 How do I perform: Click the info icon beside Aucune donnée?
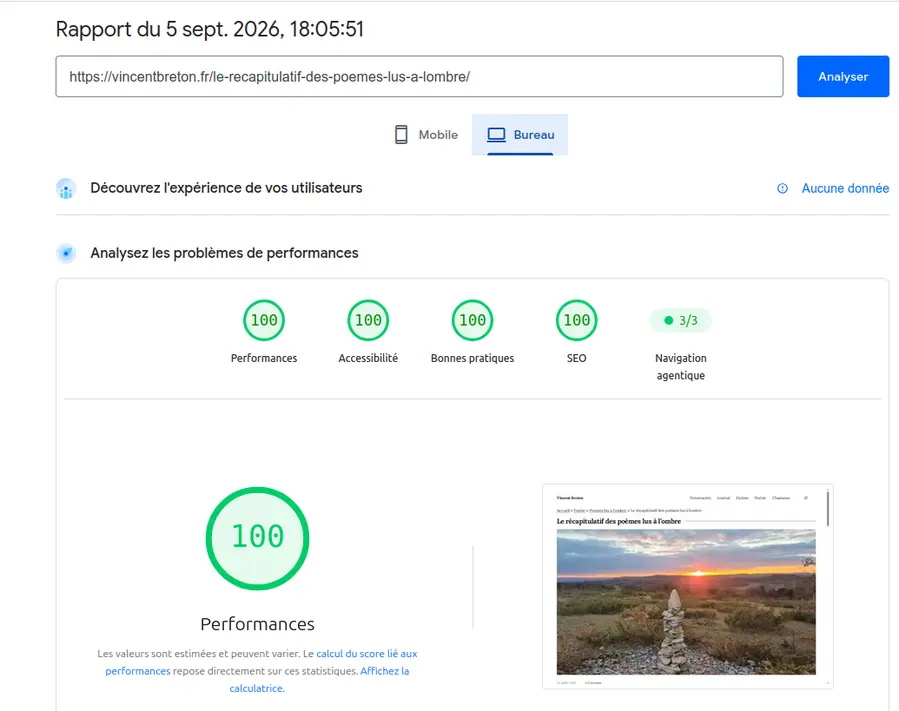(x=782, y=189)
